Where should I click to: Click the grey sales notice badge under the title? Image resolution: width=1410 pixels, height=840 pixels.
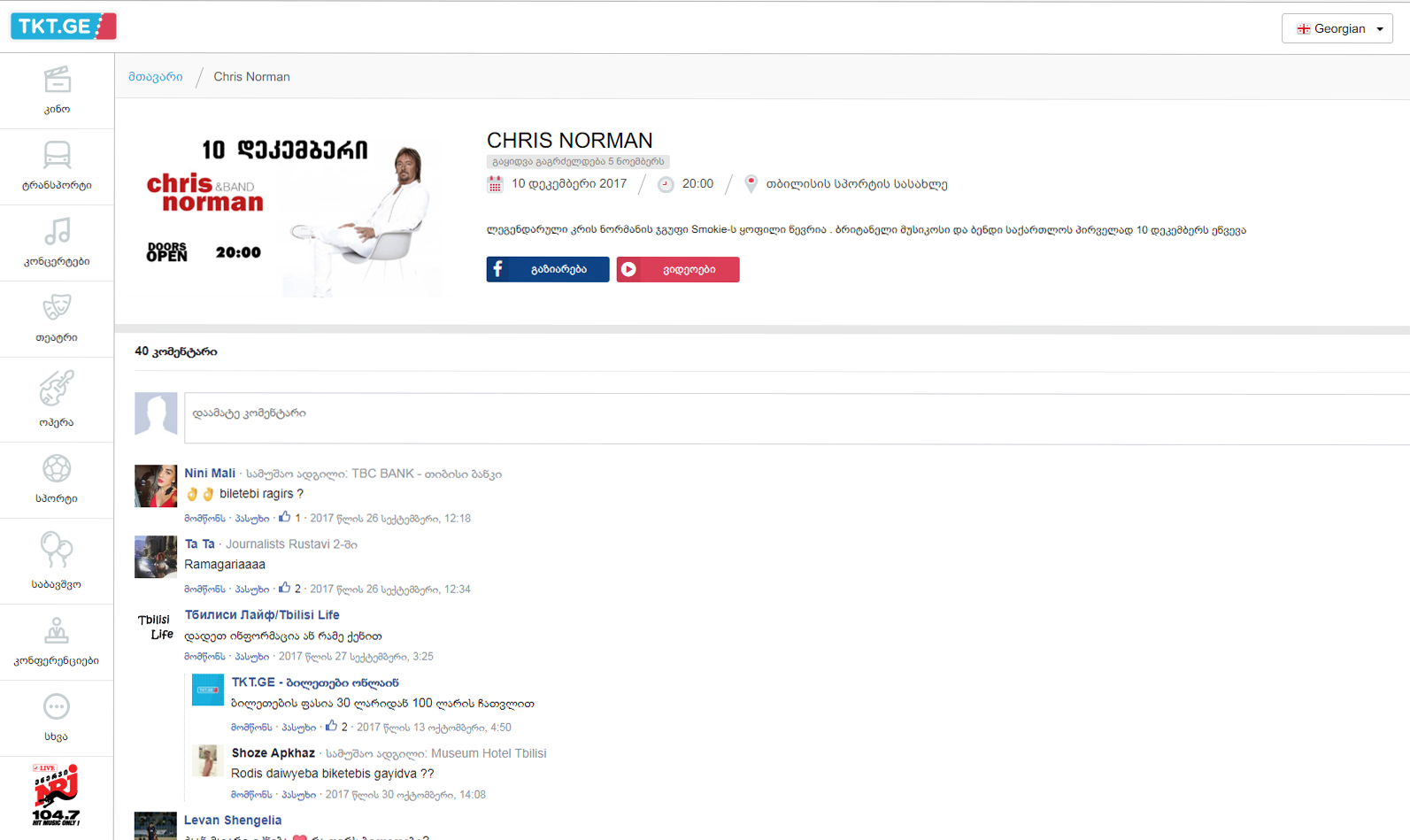[x=578, y=162]
